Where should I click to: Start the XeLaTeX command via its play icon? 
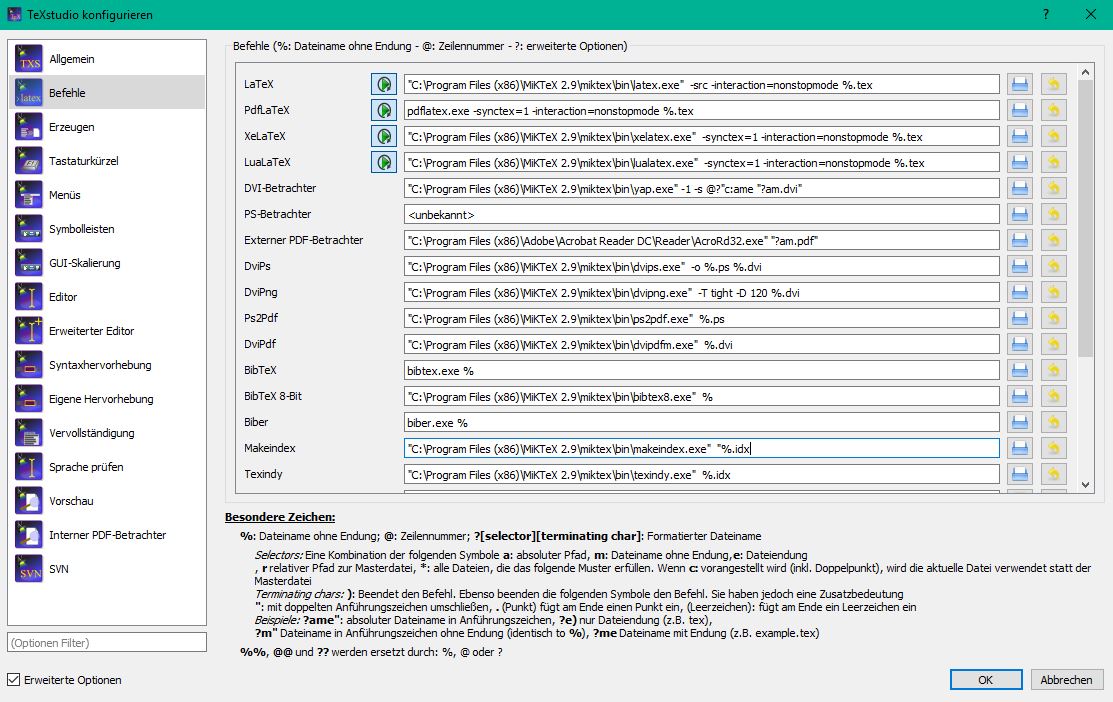click(x=384, y=136)
